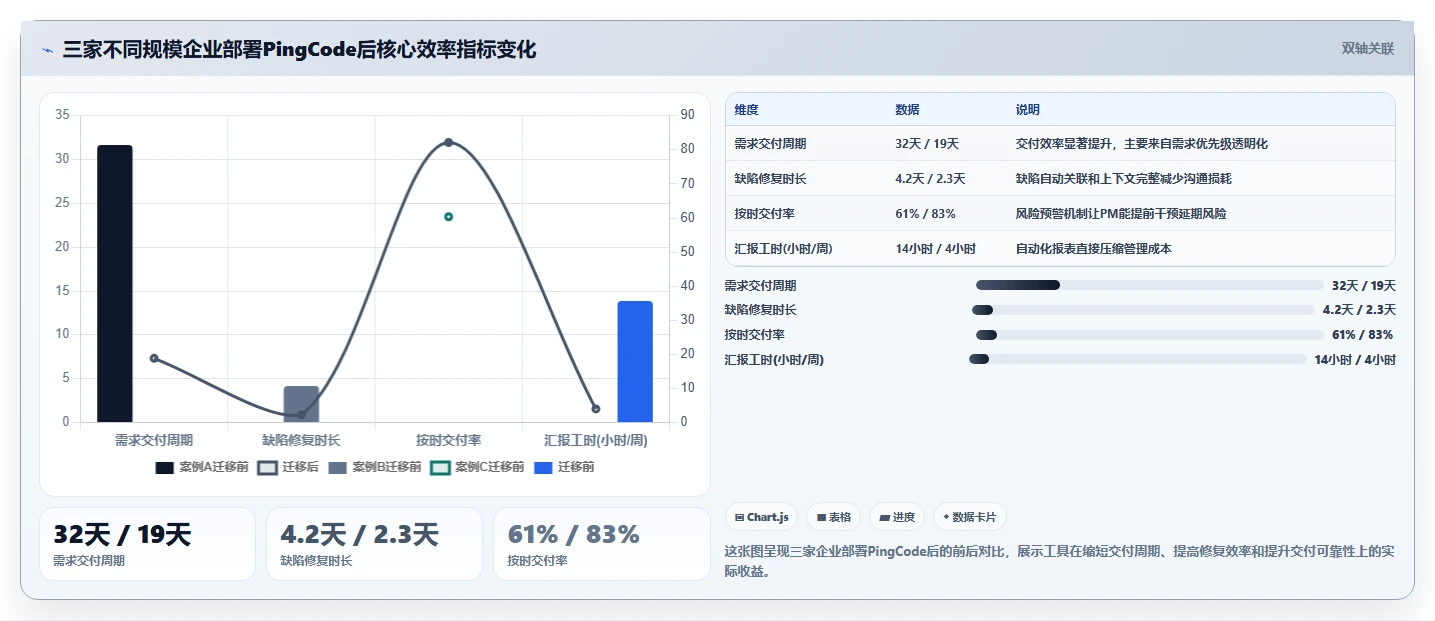The height and width of the screenshot is (621, 1435).
Task: Click the summary paragraph starting 这张图呈现三家企业
Action: pos(1059,561)
